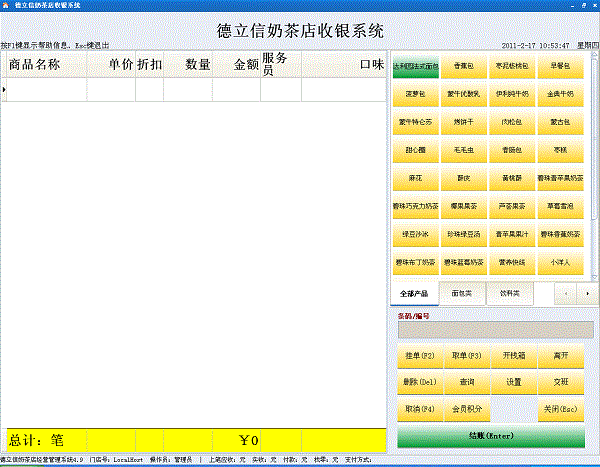
Task: Add 珍珠布丁奶茶 to the order
Action: tap(416, 263)
